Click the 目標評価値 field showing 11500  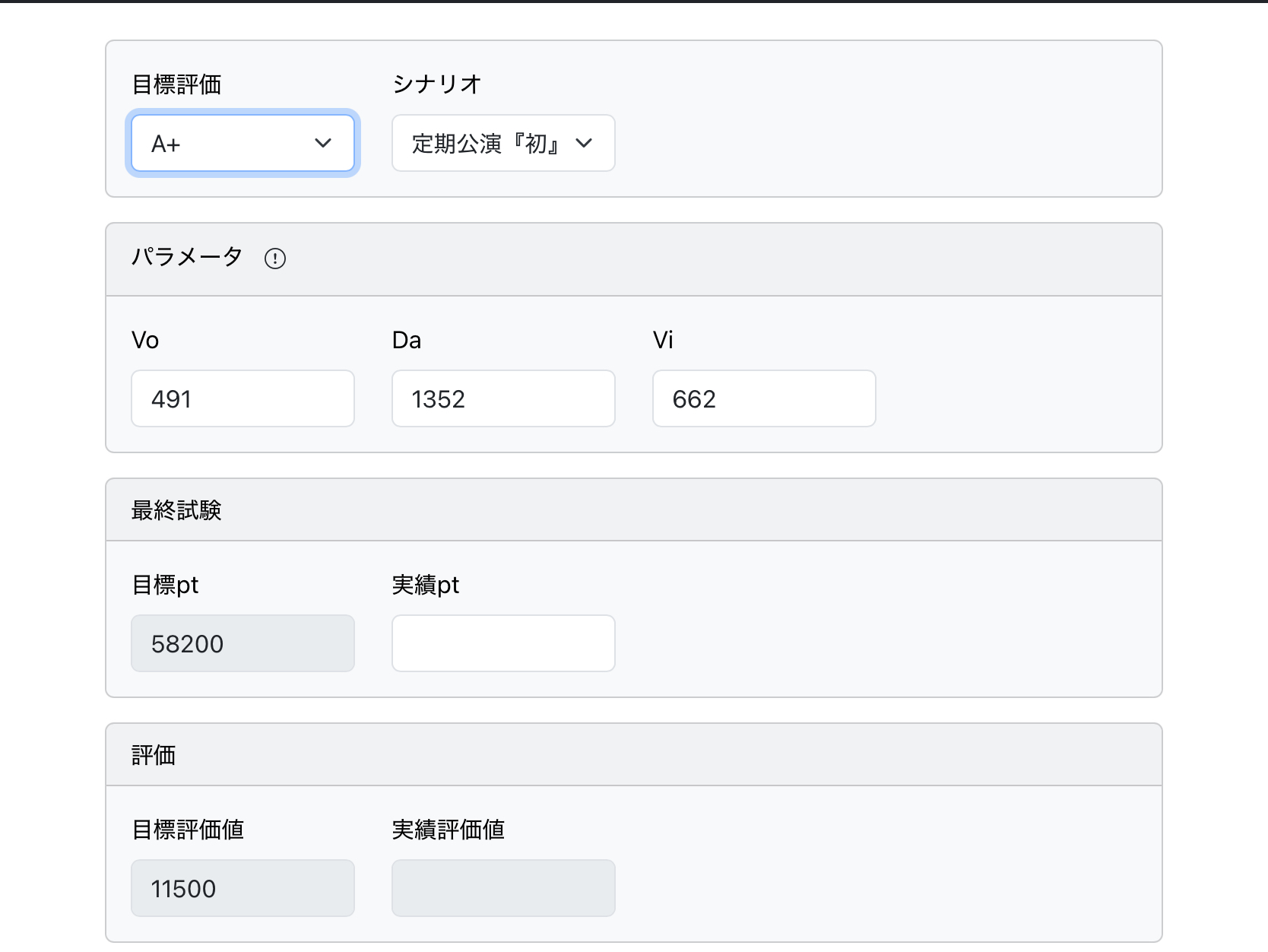(x=243, y=889)
